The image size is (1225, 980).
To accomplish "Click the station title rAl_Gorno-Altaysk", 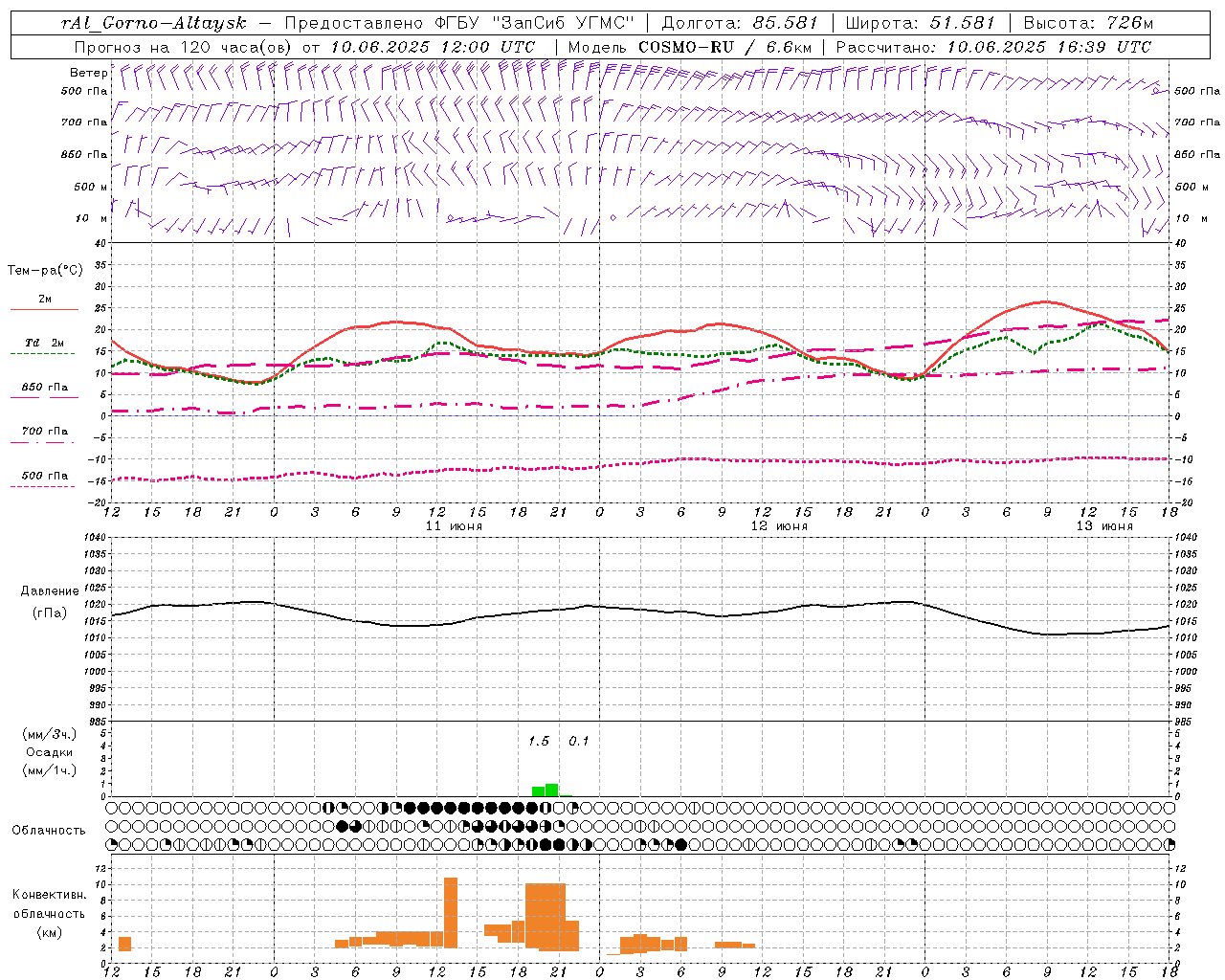I will [154, 23].
